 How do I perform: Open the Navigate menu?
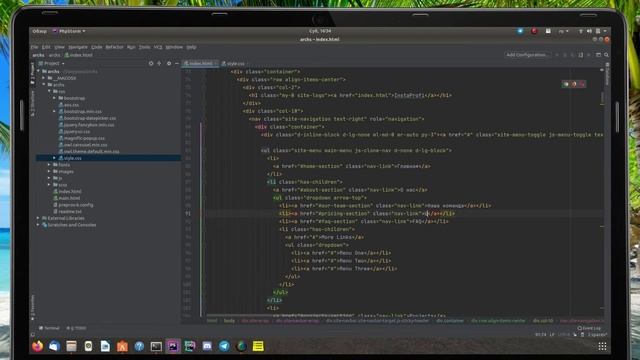(78, 47)
